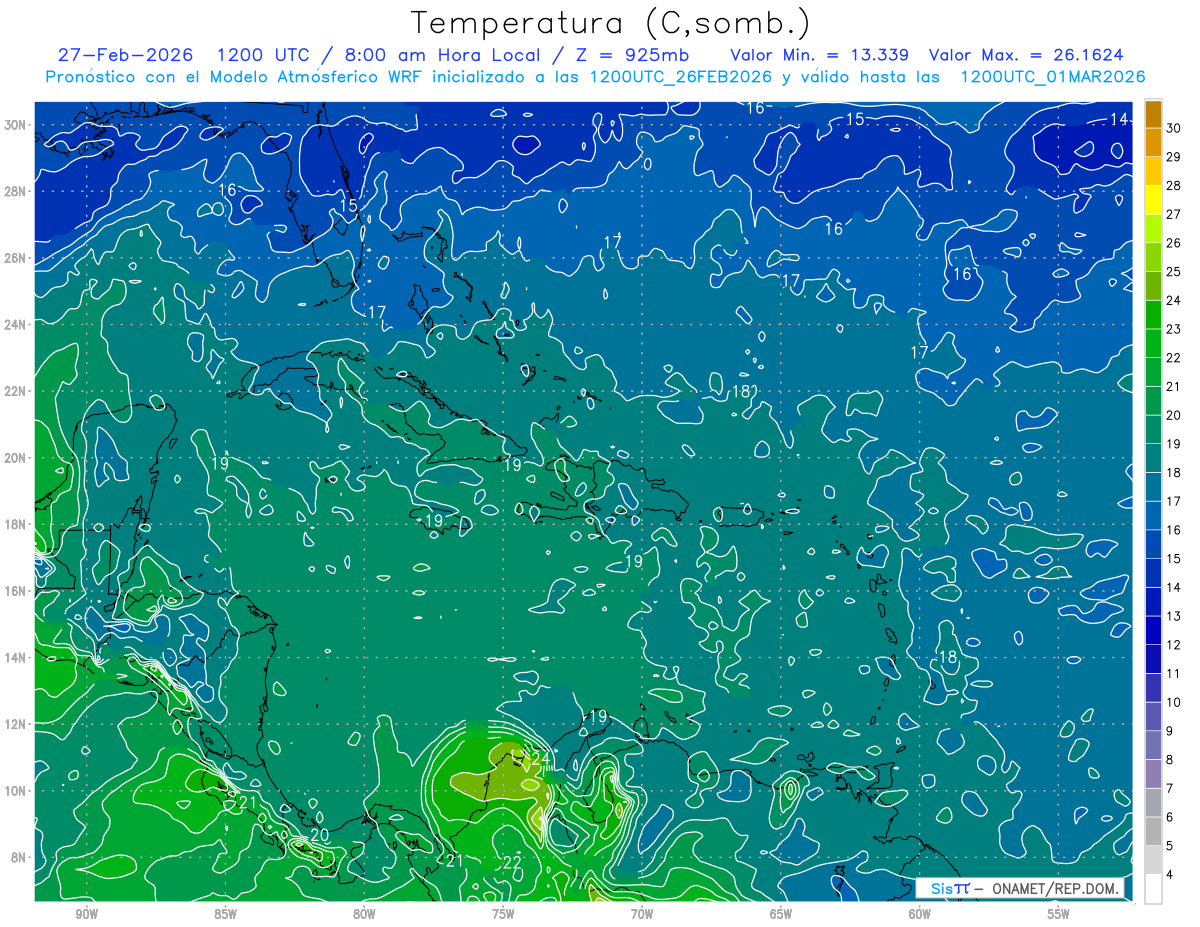Select 'Valor Min. = 13.339' text
The width and height of the screenshot is (1200, 927).
pyautogui.click(x=819, y=55)
